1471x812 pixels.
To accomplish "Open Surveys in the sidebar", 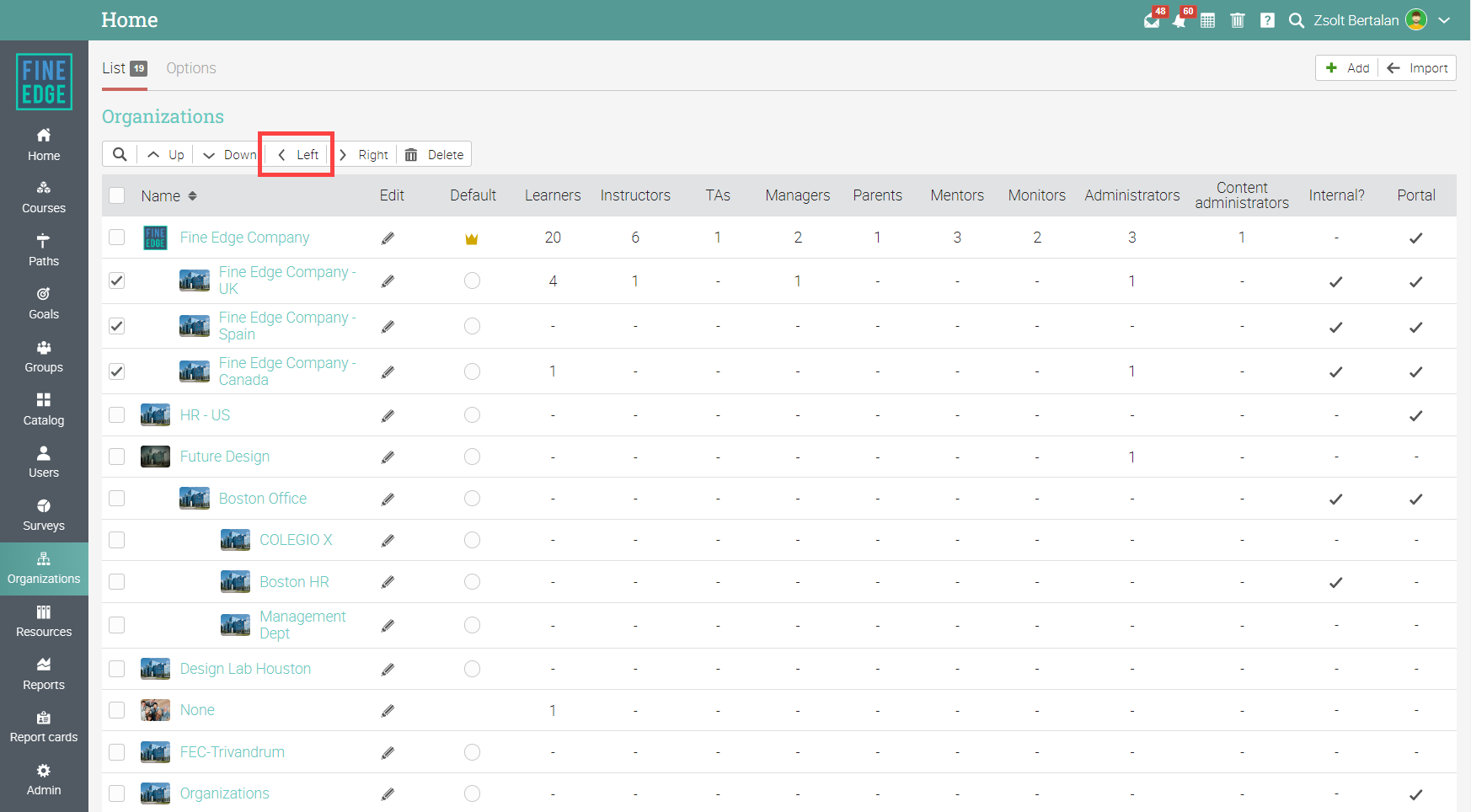I will pyautogui.click(x=44, y=515).
